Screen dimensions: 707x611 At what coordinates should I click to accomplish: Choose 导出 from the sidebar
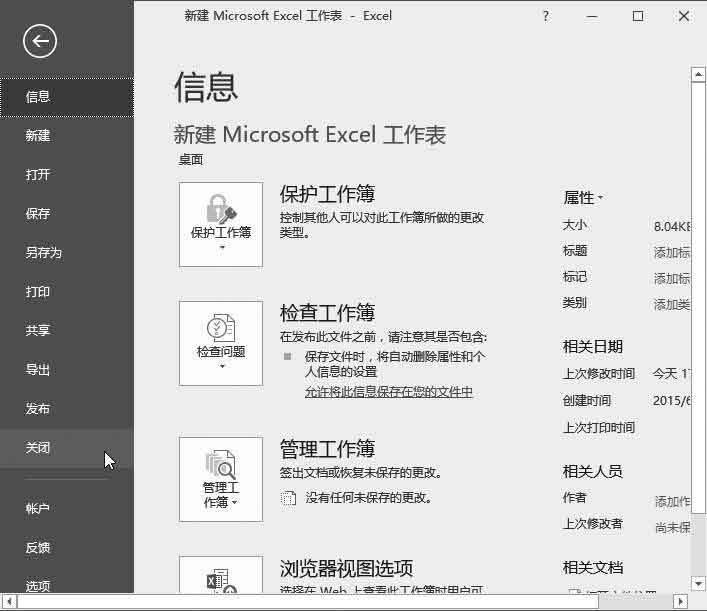point(38,370)
